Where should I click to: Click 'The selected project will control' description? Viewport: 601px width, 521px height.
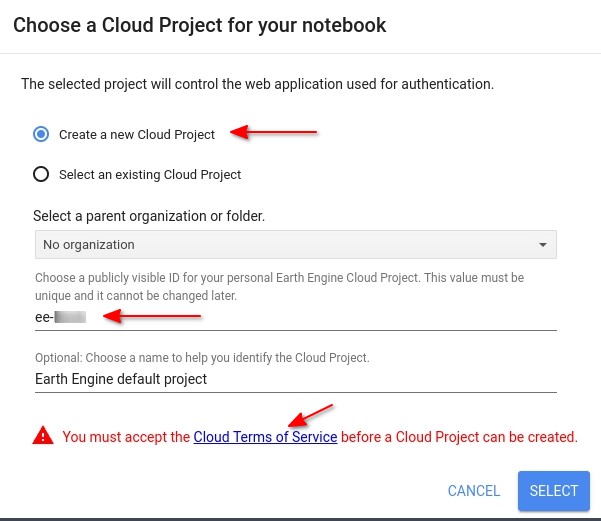click(x=258, y=84)
